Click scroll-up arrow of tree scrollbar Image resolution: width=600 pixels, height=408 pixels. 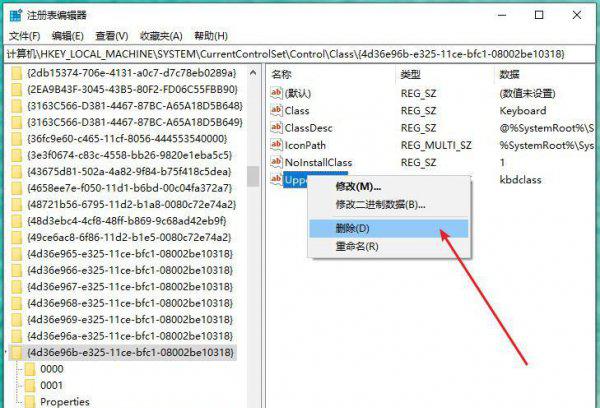(x=253, y=72)
